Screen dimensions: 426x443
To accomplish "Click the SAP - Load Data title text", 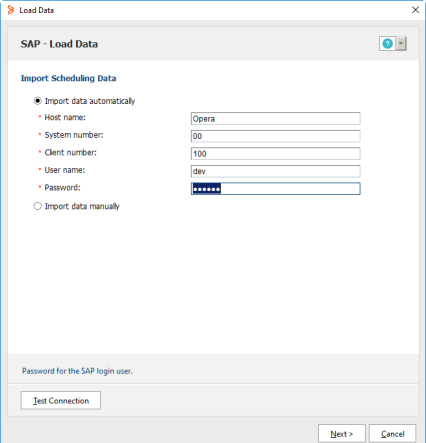I will click(x=59, y=44).
